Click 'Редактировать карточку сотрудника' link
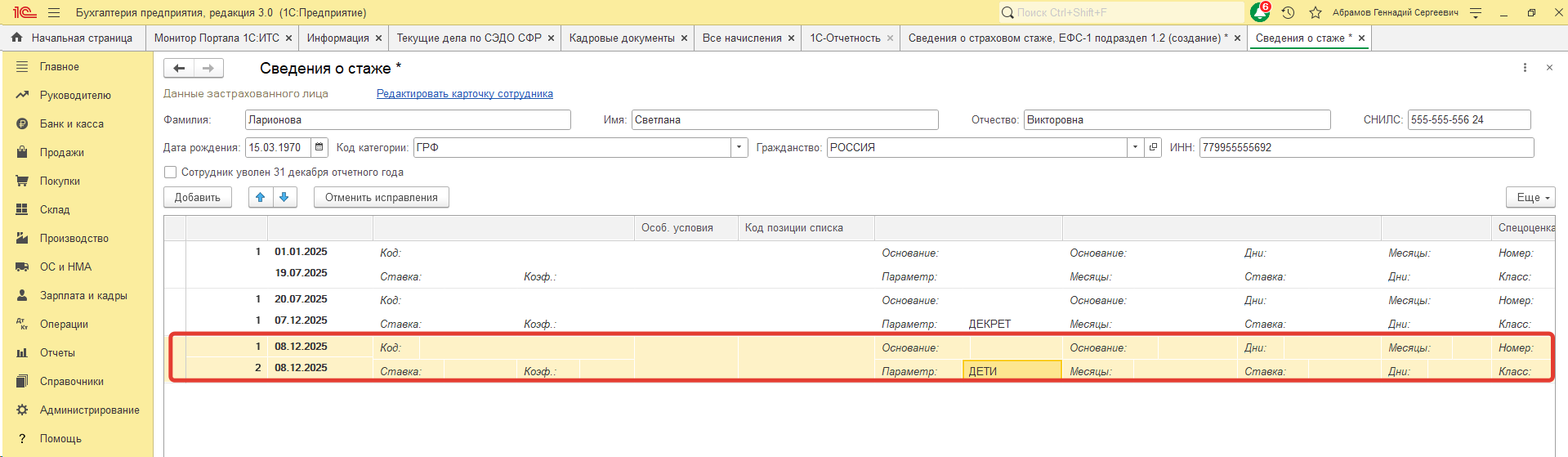 pos(464,94)
